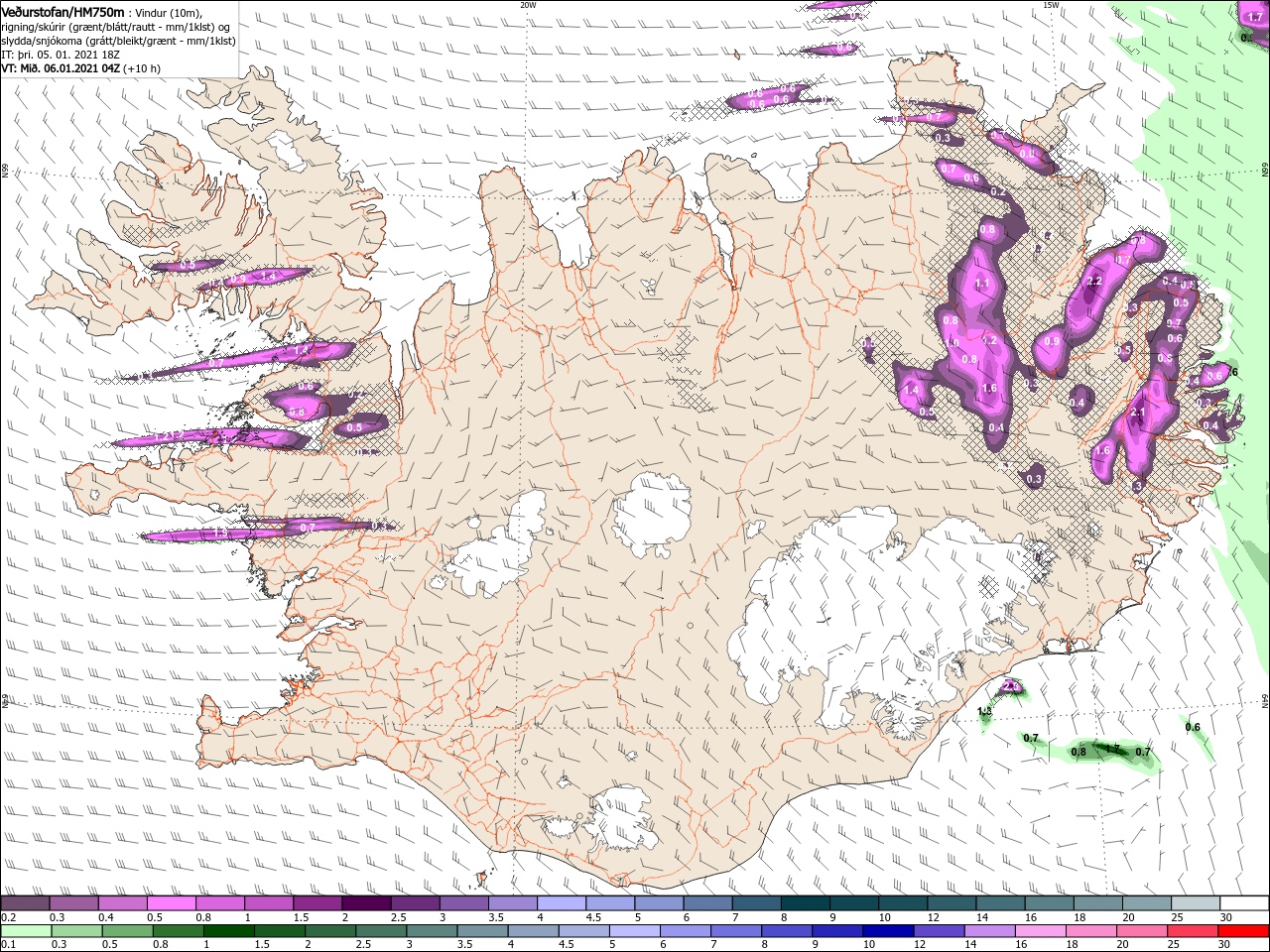Click the 'VT: Mið. 06.01.2021 04Z' valid time
The image size is (1270, 952).
click(60, 68)
